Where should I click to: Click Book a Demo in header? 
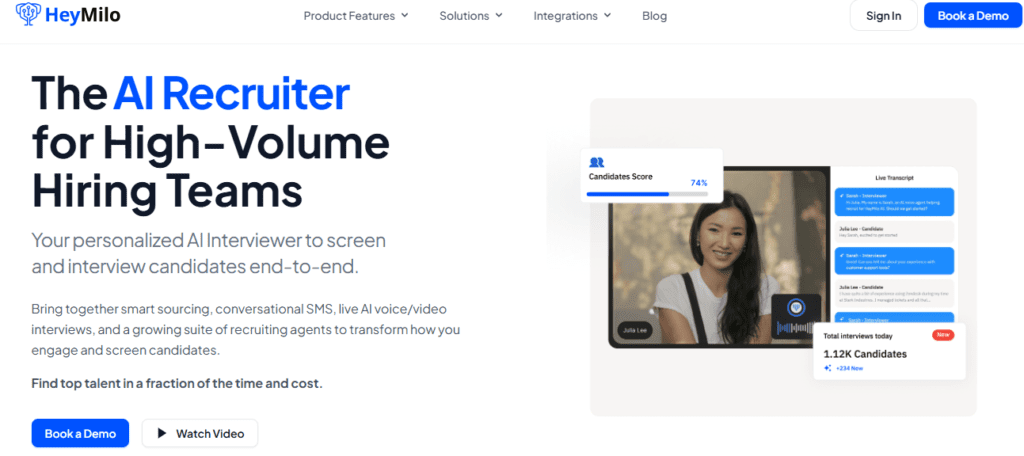pos(973,16)
